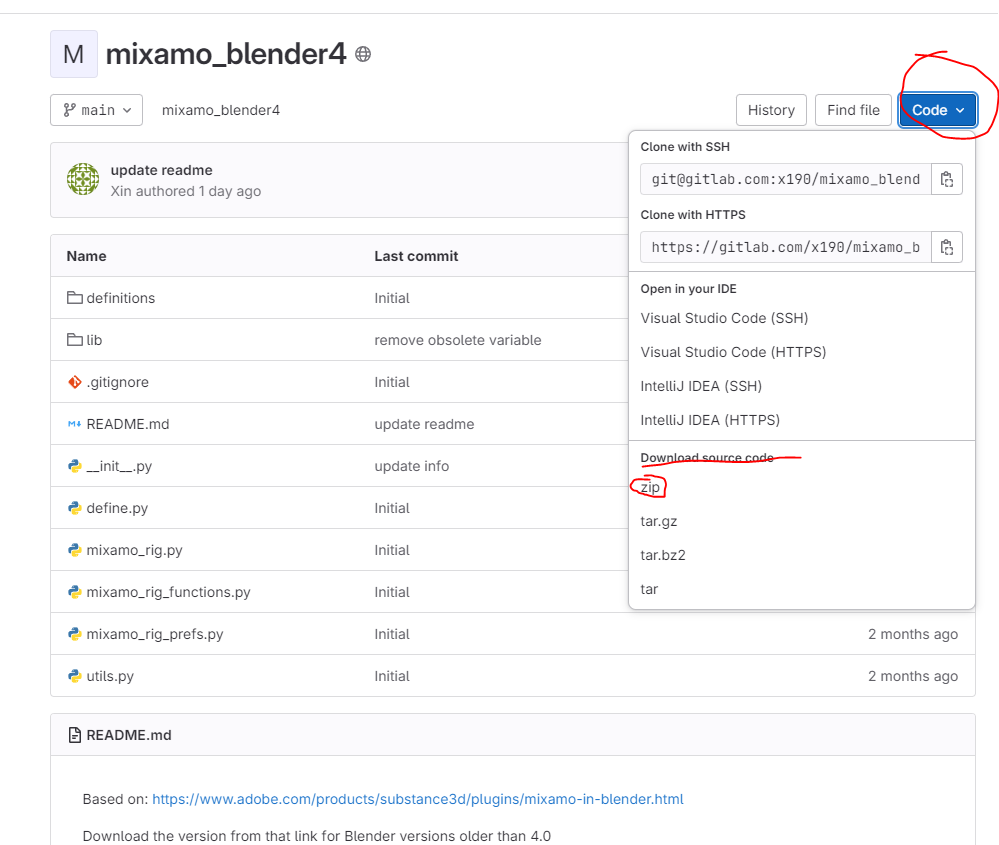Click the update readme commit title
The image size is (999, 845).
(161, 170)
